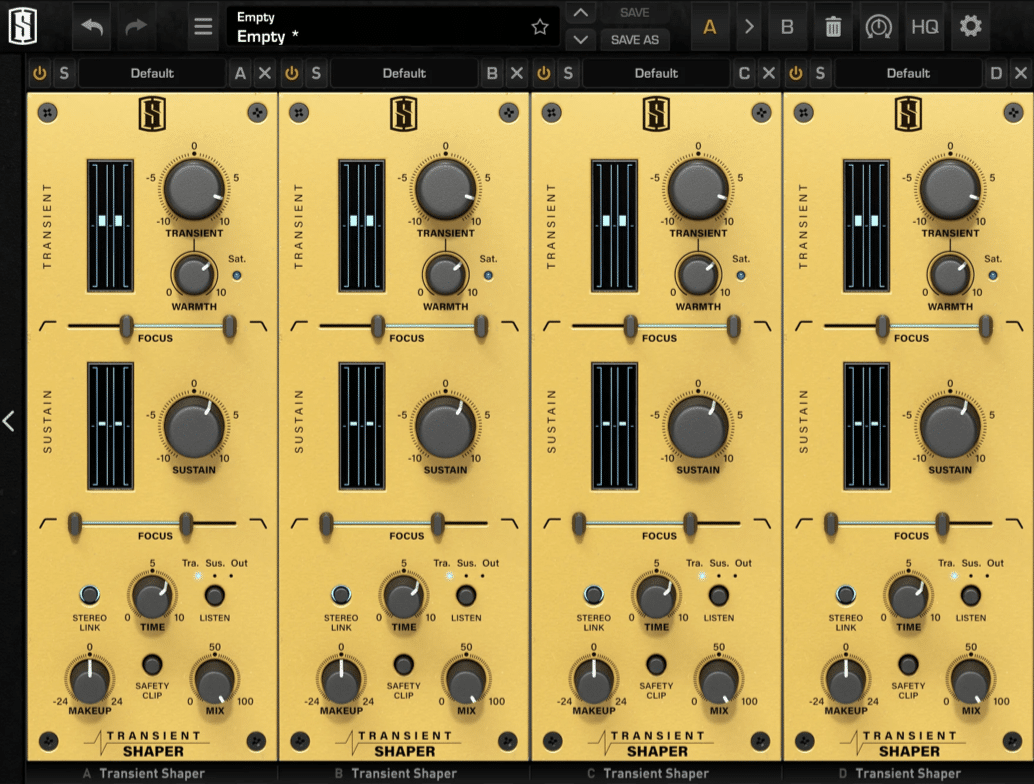Open Default preset dropdown on module B

[x=404, y=73]
